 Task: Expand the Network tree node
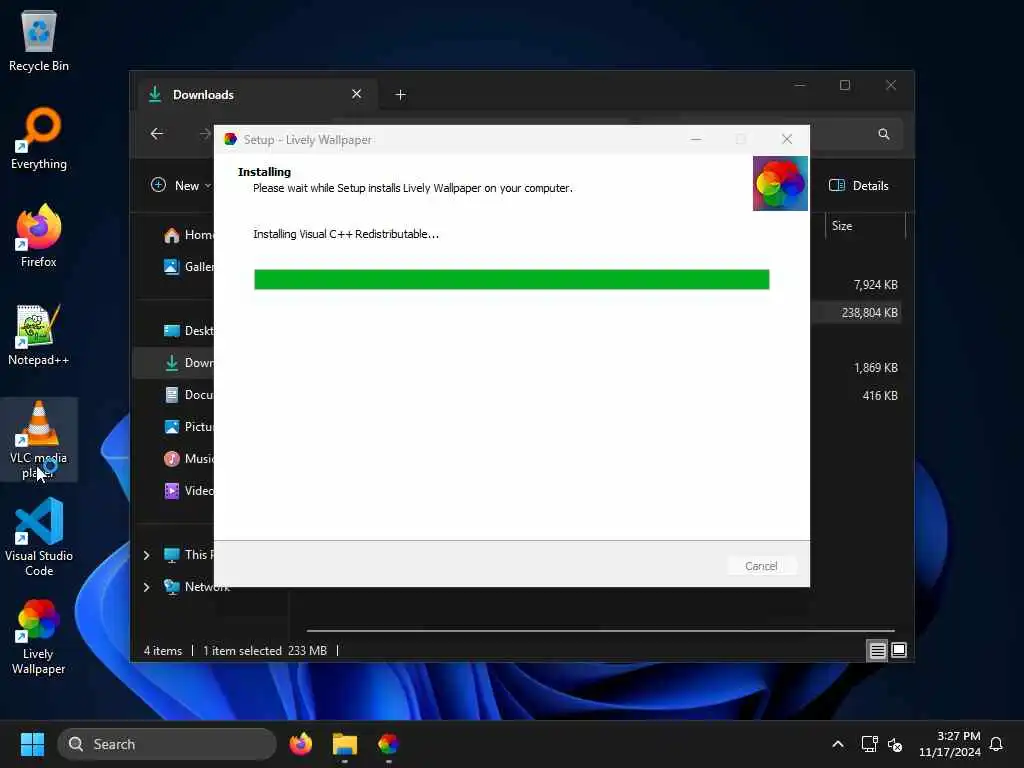pos(146,587)
